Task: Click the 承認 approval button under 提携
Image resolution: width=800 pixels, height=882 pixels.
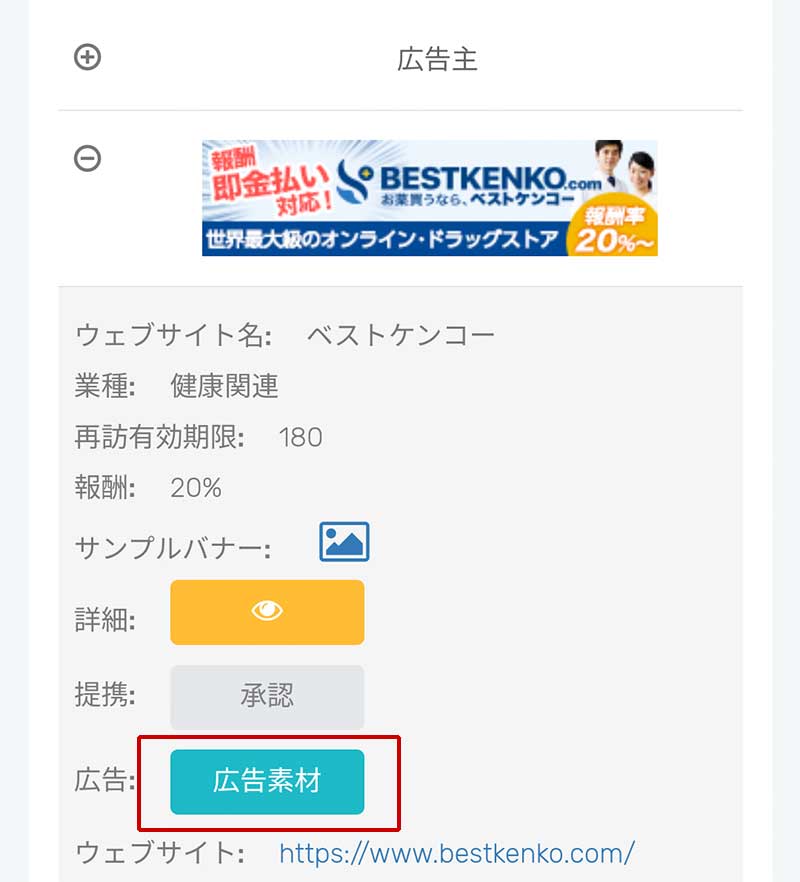Action: 266,698
